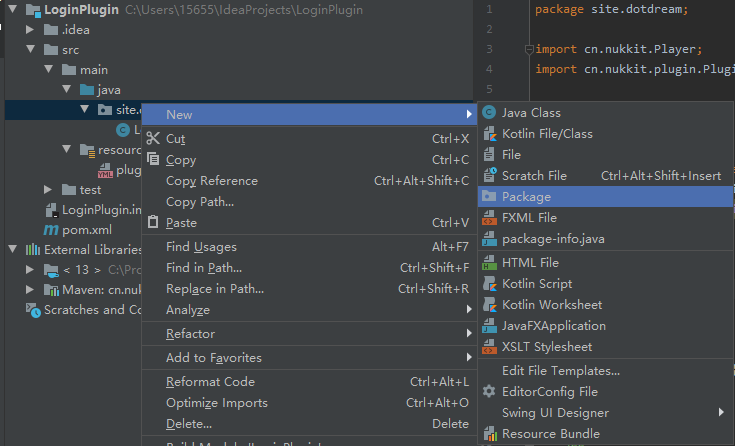The height and width of the screenshot is (446, 735).
Task: Click the Resource Bundle icon
Action: 489,434
